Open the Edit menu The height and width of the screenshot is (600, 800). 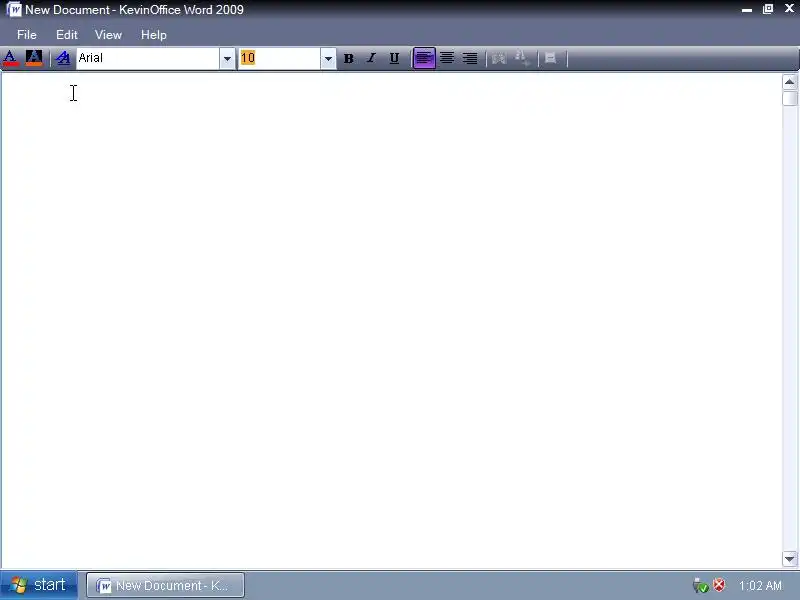67,35
